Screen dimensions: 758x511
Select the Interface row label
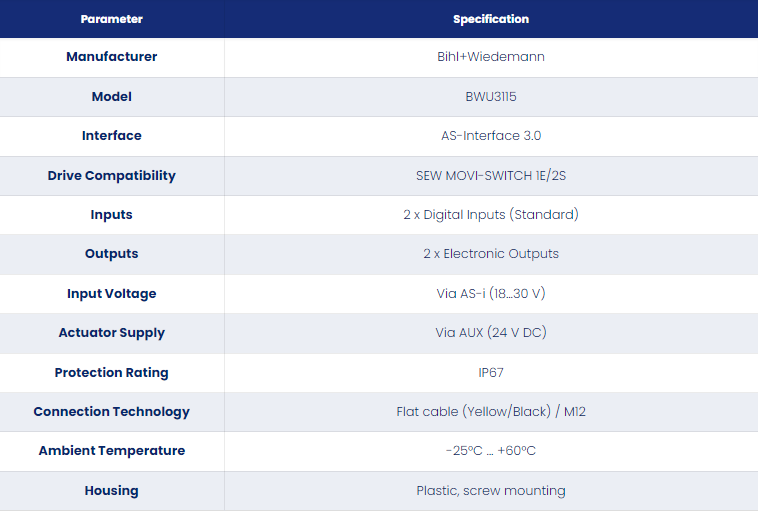[x=112, y=135]
